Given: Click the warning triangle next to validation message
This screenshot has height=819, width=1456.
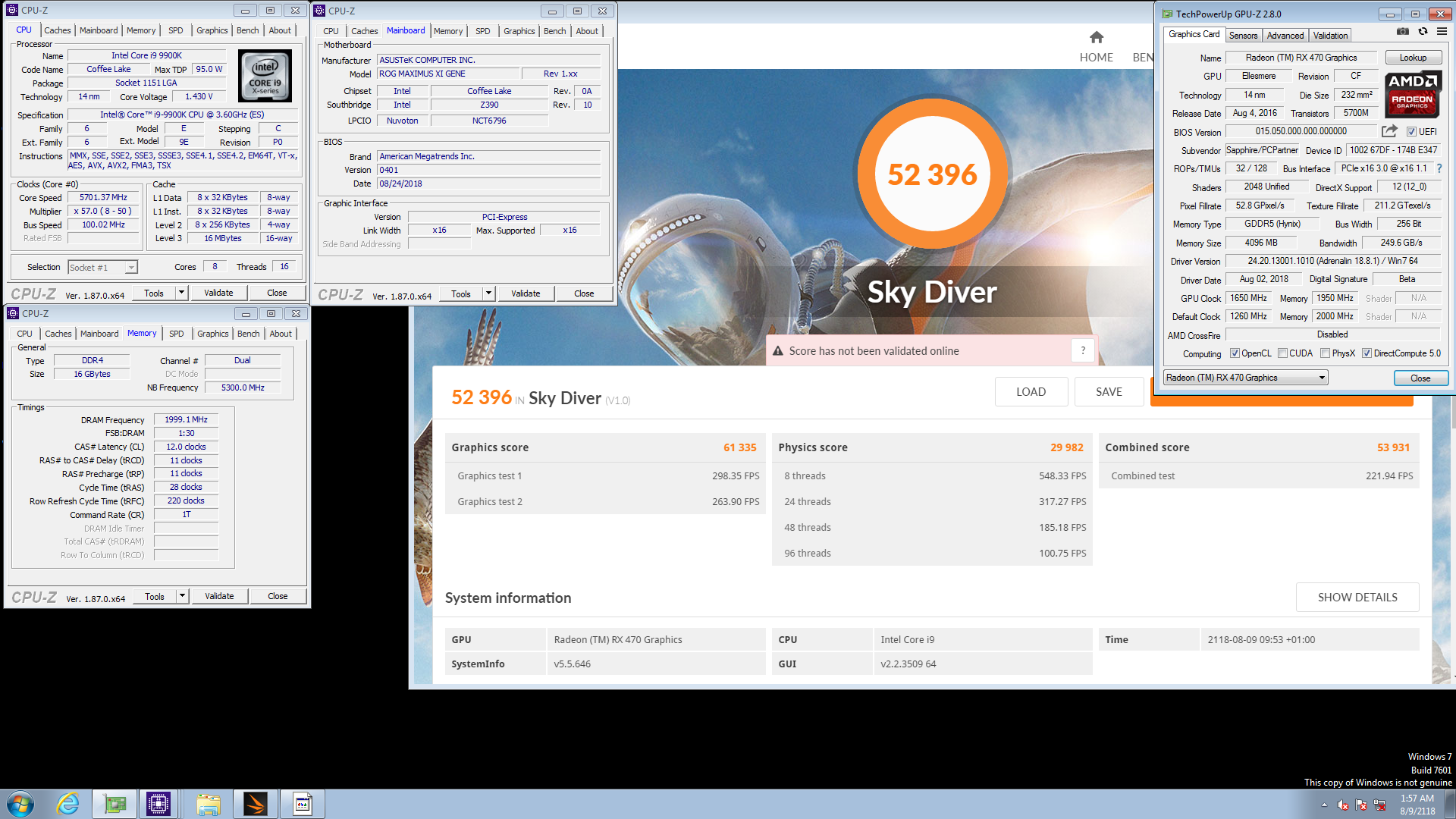Looking at the screenshot, I should [x=777, y=351].
